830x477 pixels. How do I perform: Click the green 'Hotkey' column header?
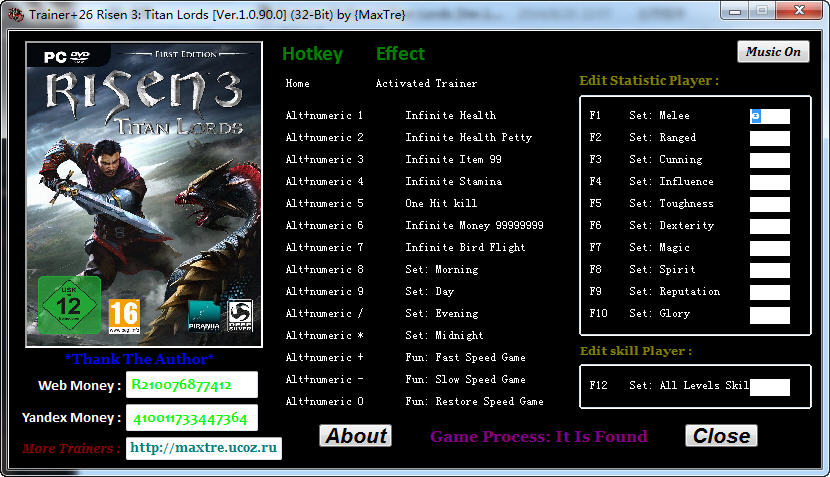[x=312, y=53]
